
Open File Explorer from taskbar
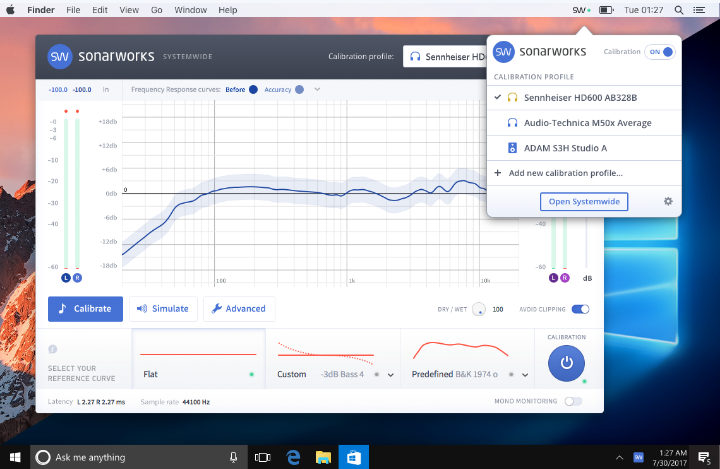tap(323, 457)
